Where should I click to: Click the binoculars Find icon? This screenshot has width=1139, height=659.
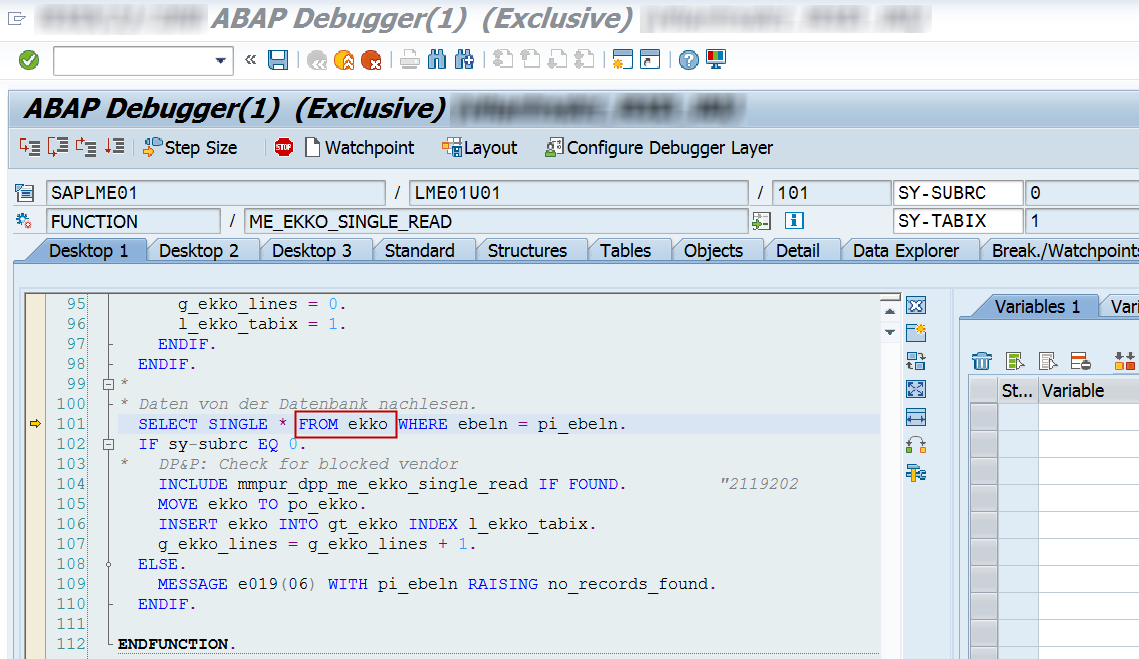[437, 60]
